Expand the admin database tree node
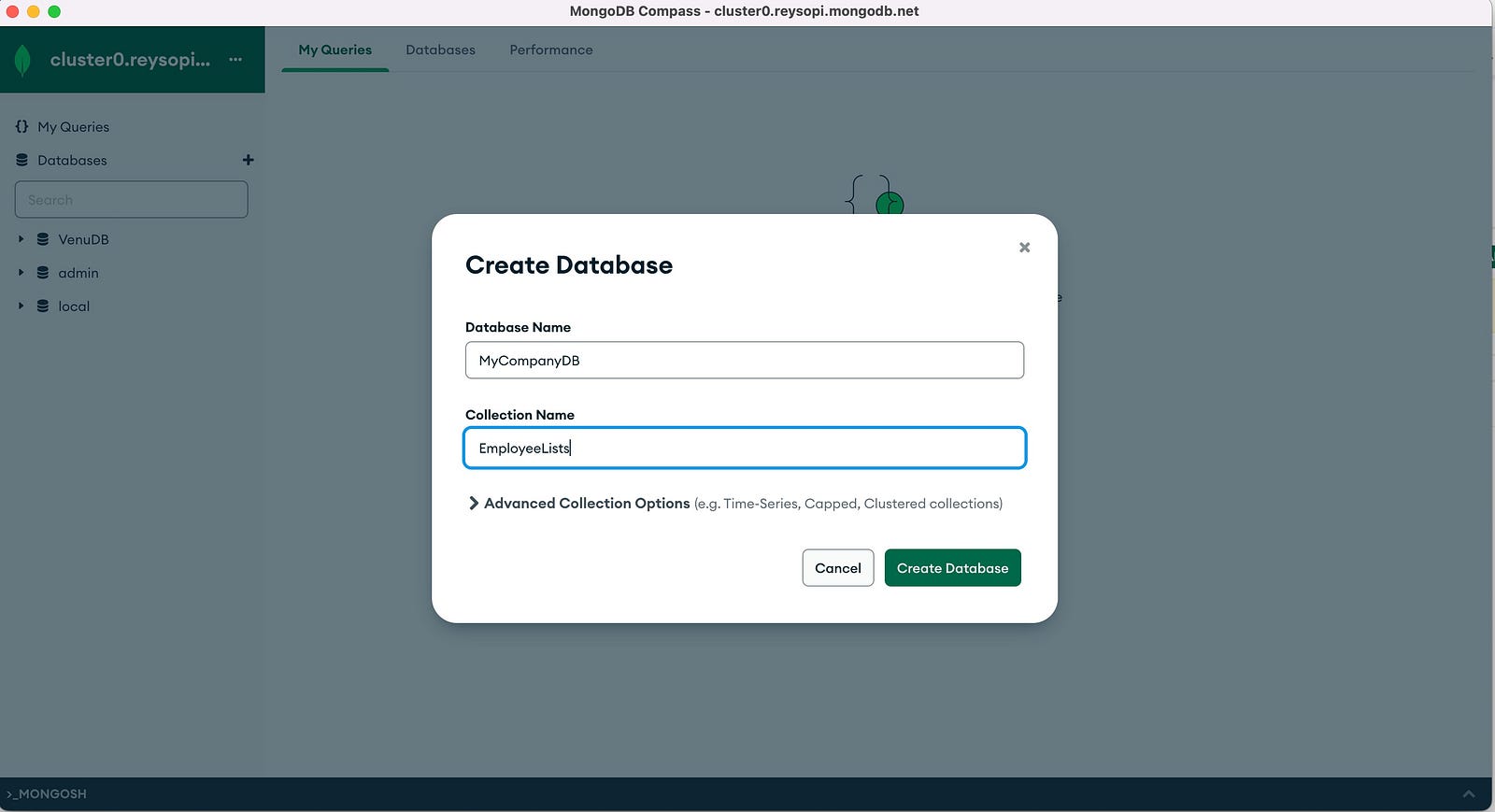 tap(21, 273)
